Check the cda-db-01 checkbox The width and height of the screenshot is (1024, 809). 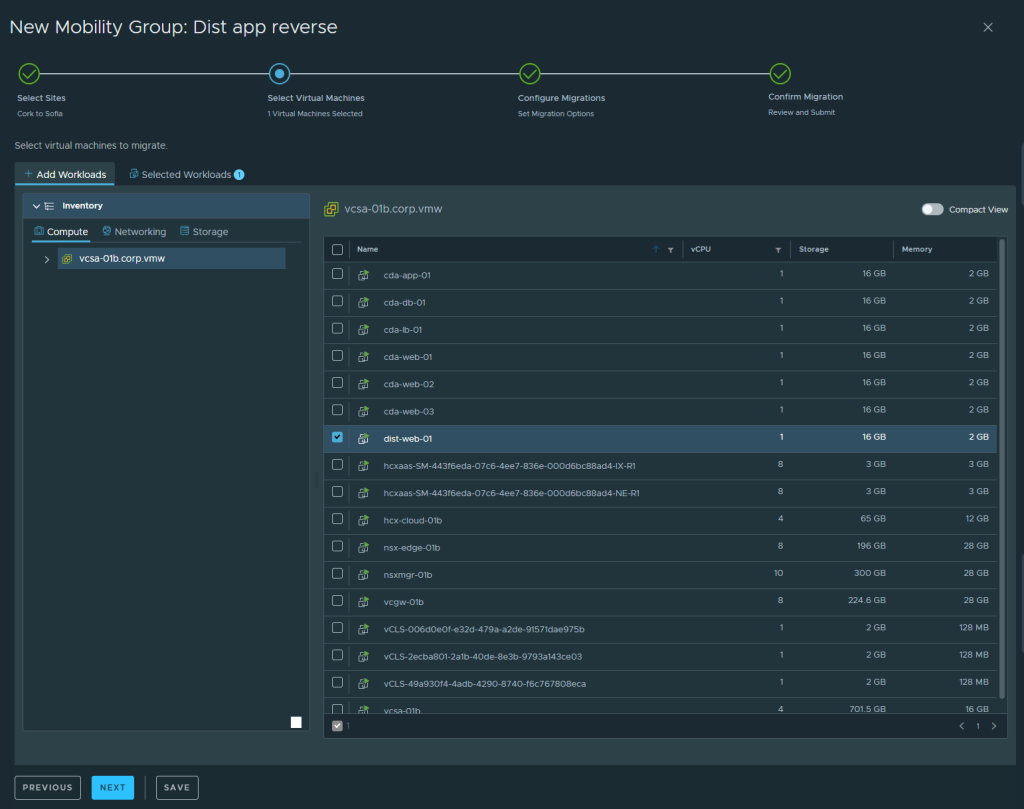pos(337,301)
